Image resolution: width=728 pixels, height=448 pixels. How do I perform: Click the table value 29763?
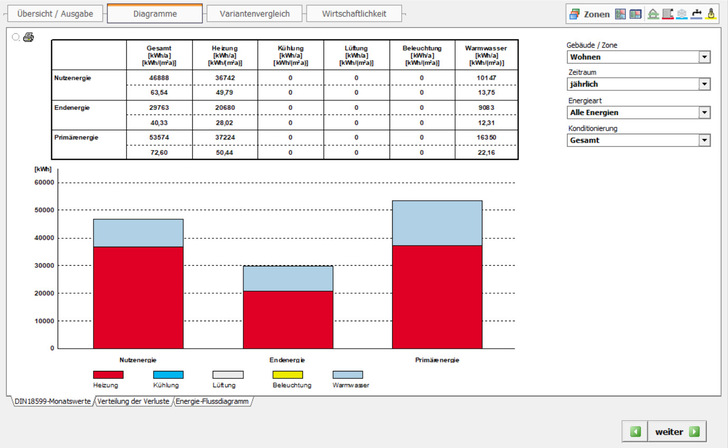coord(159,108)
